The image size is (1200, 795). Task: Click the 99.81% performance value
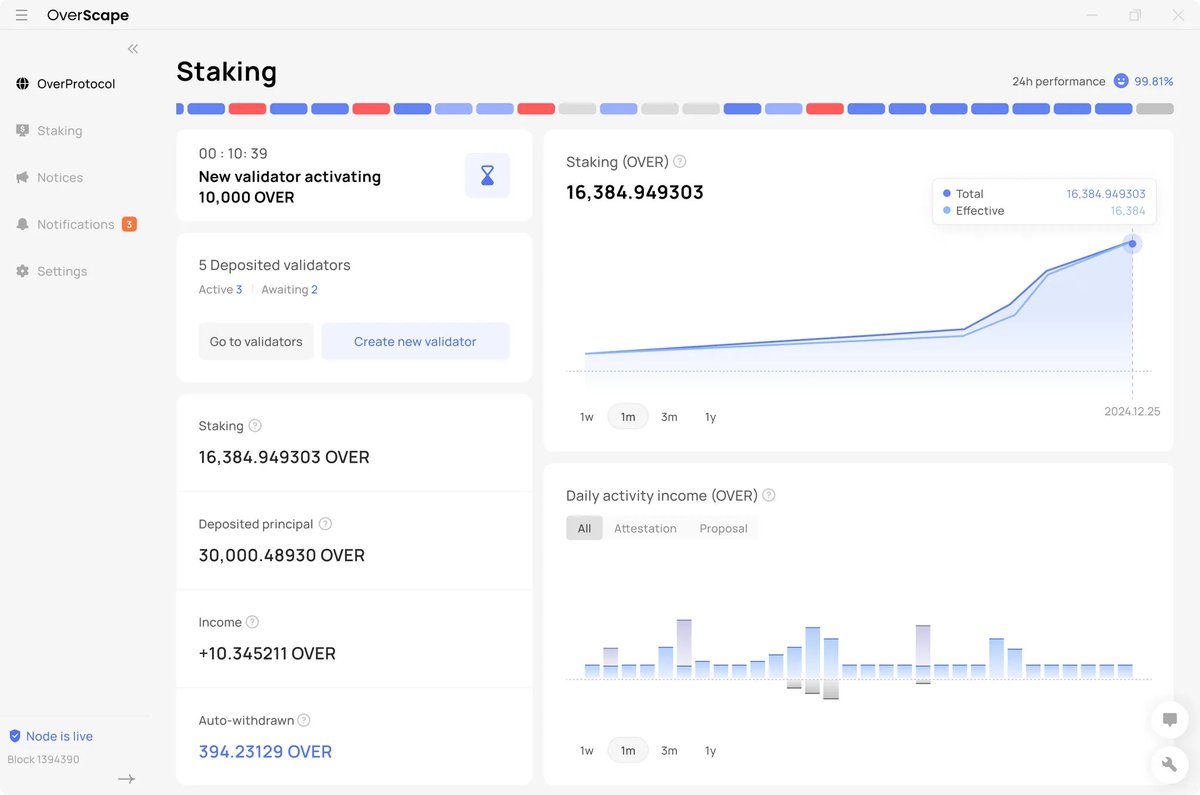pos(1154,82)
